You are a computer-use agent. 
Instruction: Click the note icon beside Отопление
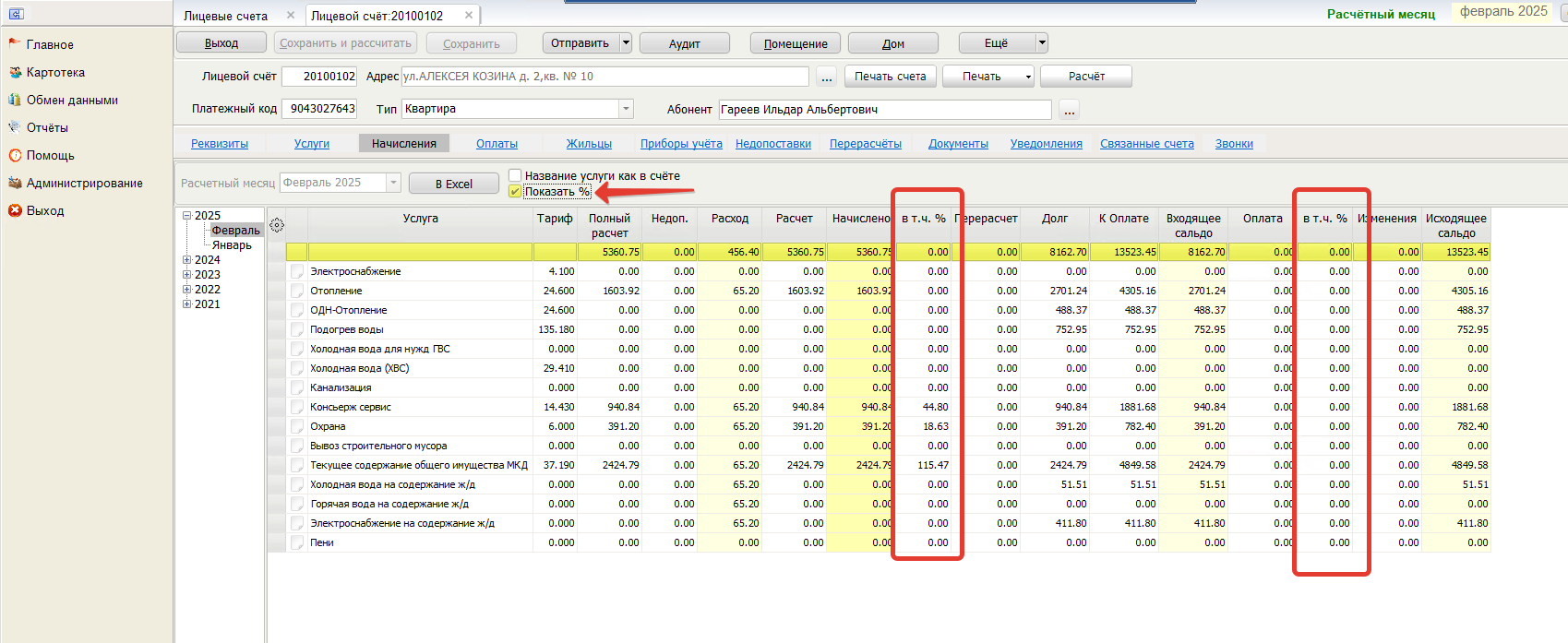tap(297, 291)
